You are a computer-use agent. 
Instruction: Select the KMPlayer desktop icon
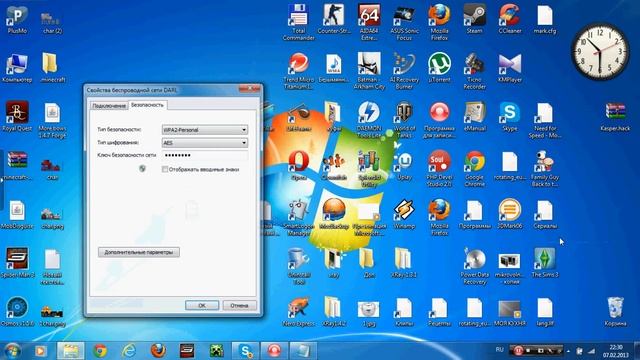pos(510,68)
